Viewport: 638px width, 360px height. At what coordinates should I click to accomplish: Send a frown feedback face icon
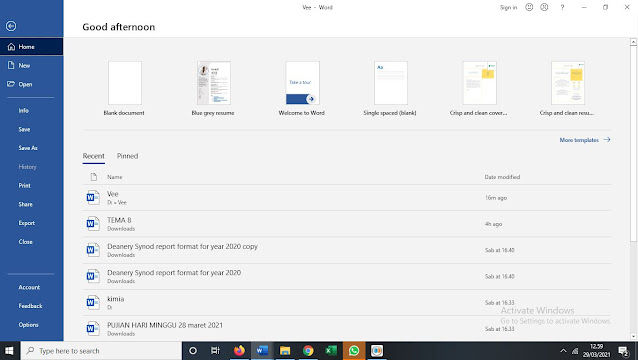point(544,7)
